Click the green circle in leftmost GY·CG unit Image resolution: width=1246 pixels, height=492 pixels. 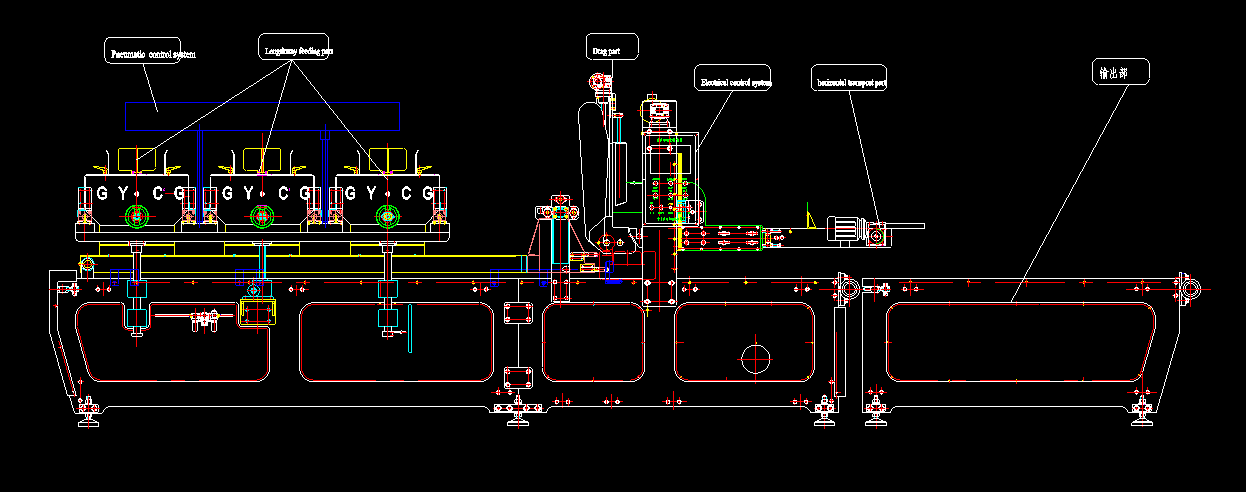tap(135, 214)
